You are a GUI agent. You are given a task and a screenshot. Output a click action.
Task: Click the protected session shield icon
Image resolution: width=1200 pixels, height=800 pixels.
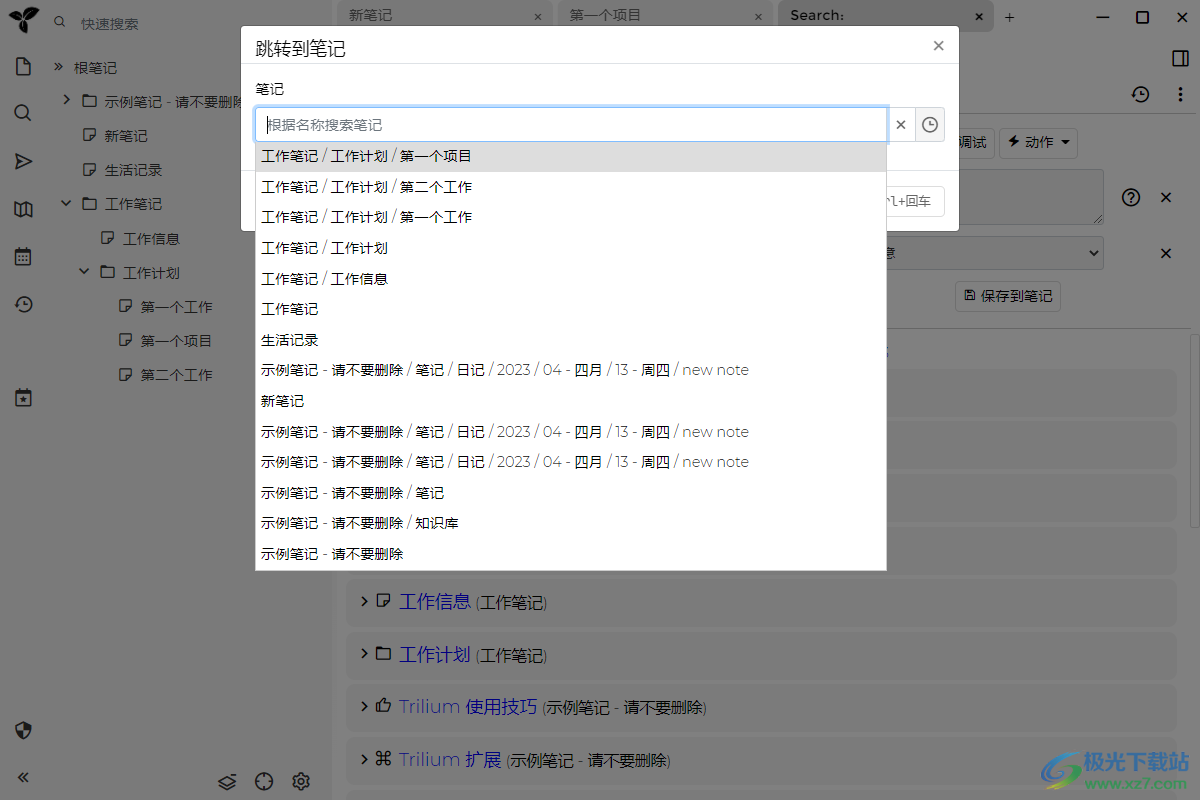[x=23, y=730]
